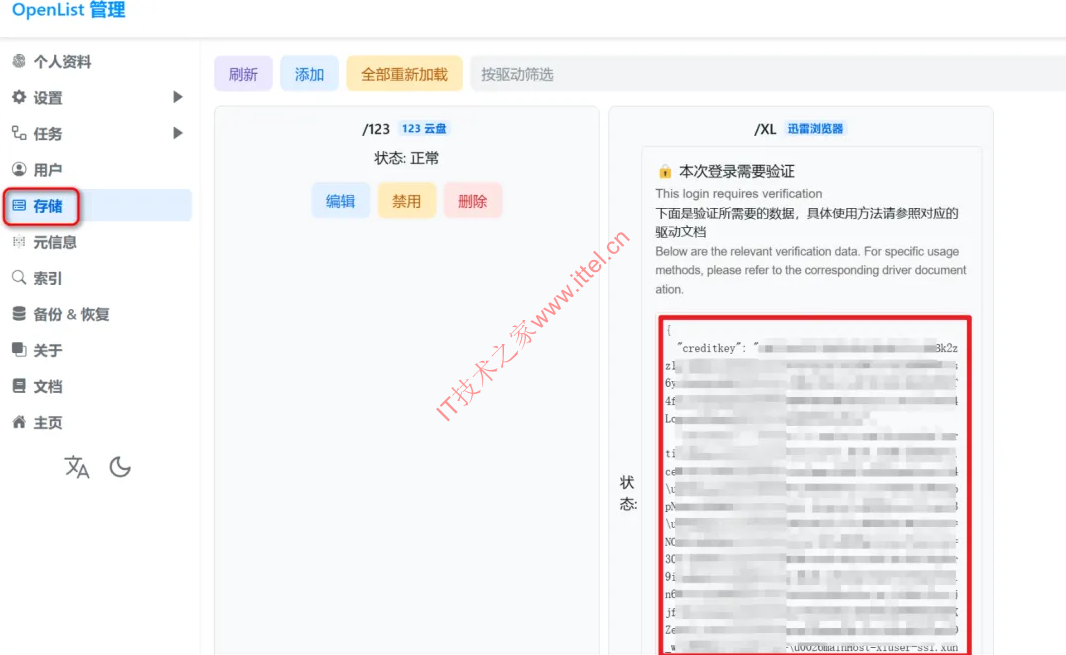The image size is (1066, 655).
Task: Click 禁用 to disable /123 storage
Action: pos(406,201)
